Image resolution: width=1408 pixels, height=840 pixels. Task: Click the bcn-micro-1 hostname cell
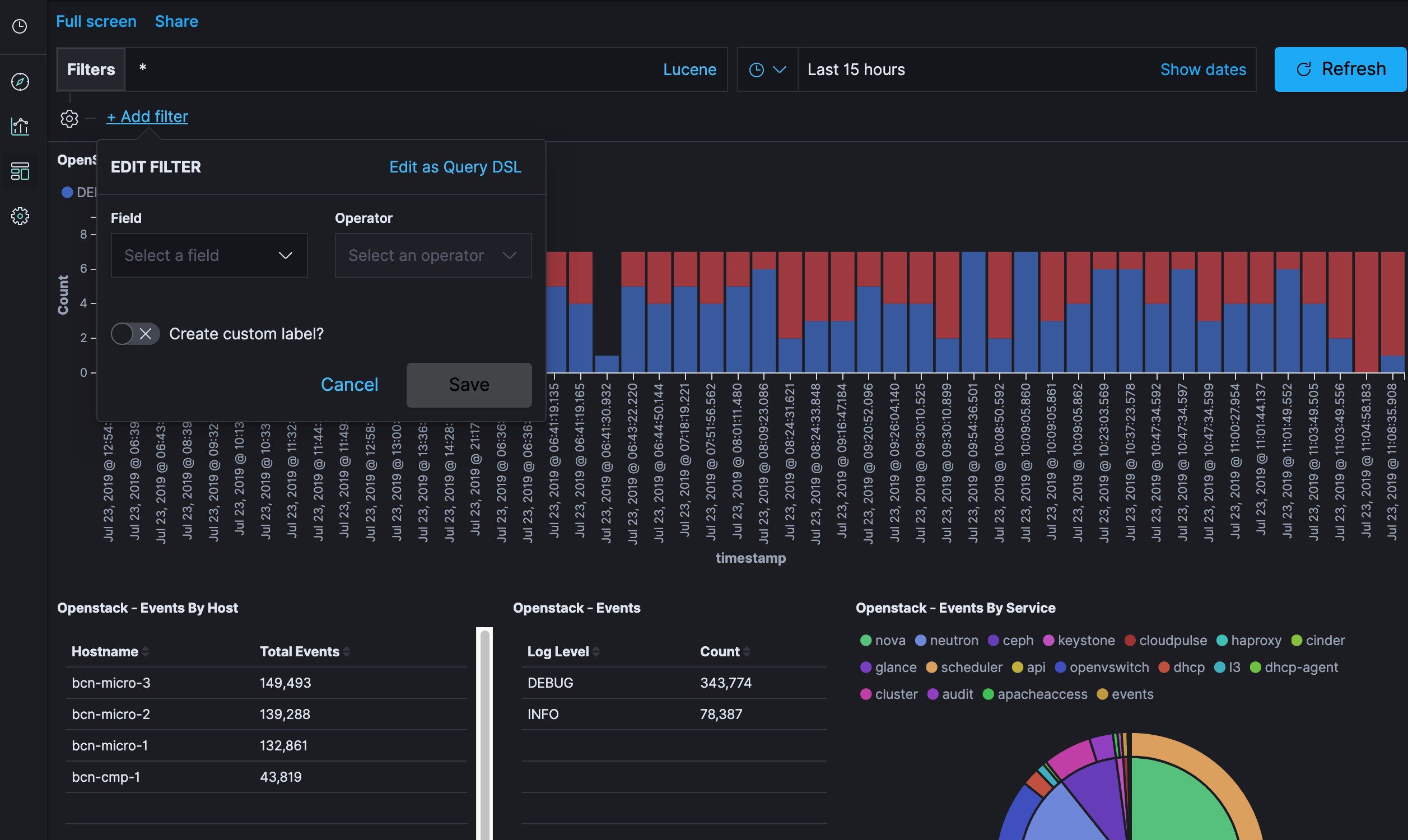point(110,745)
